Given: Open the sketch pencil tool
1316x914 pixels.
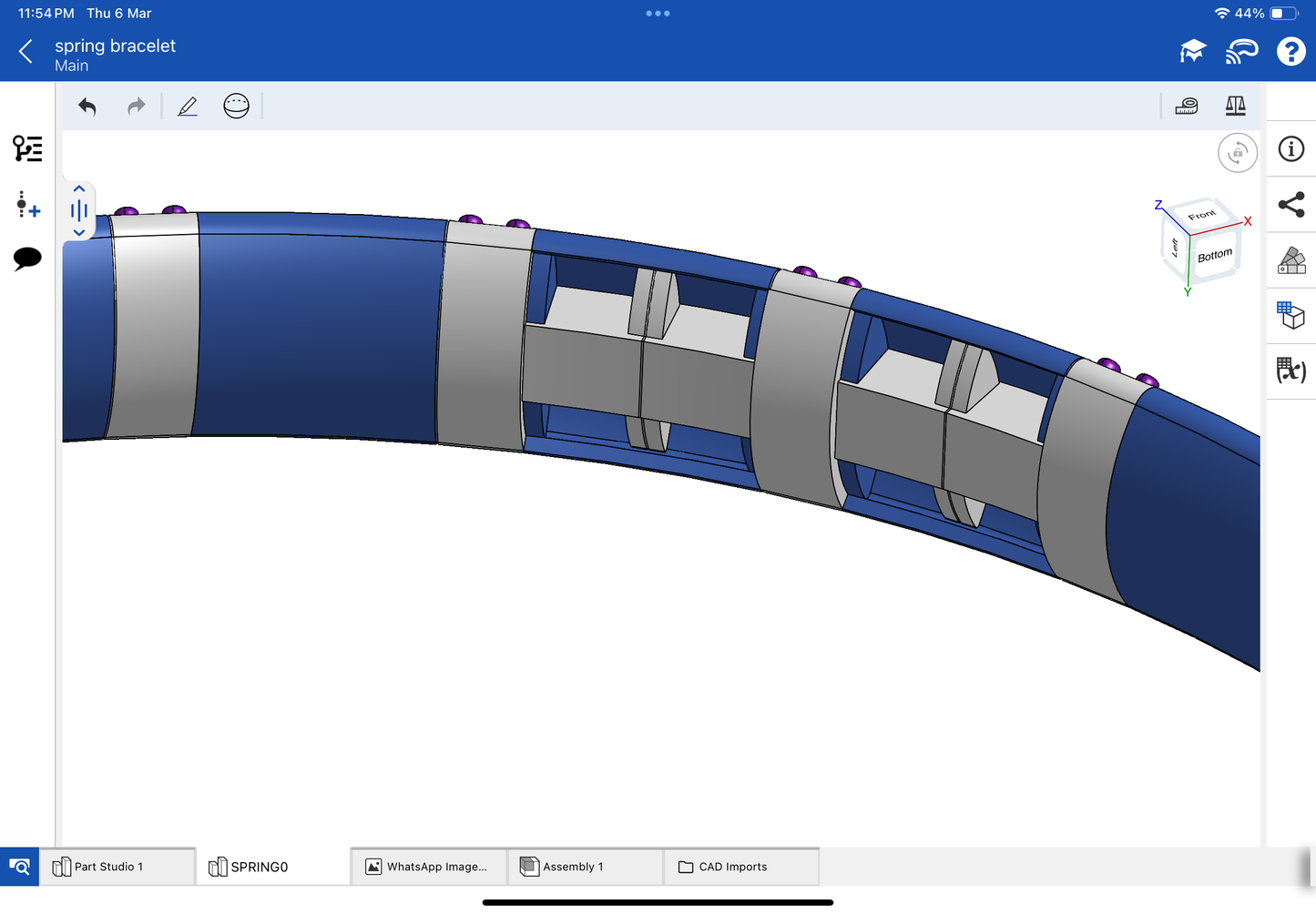Looking at the screenshot, I should click(x=188, y=107).
